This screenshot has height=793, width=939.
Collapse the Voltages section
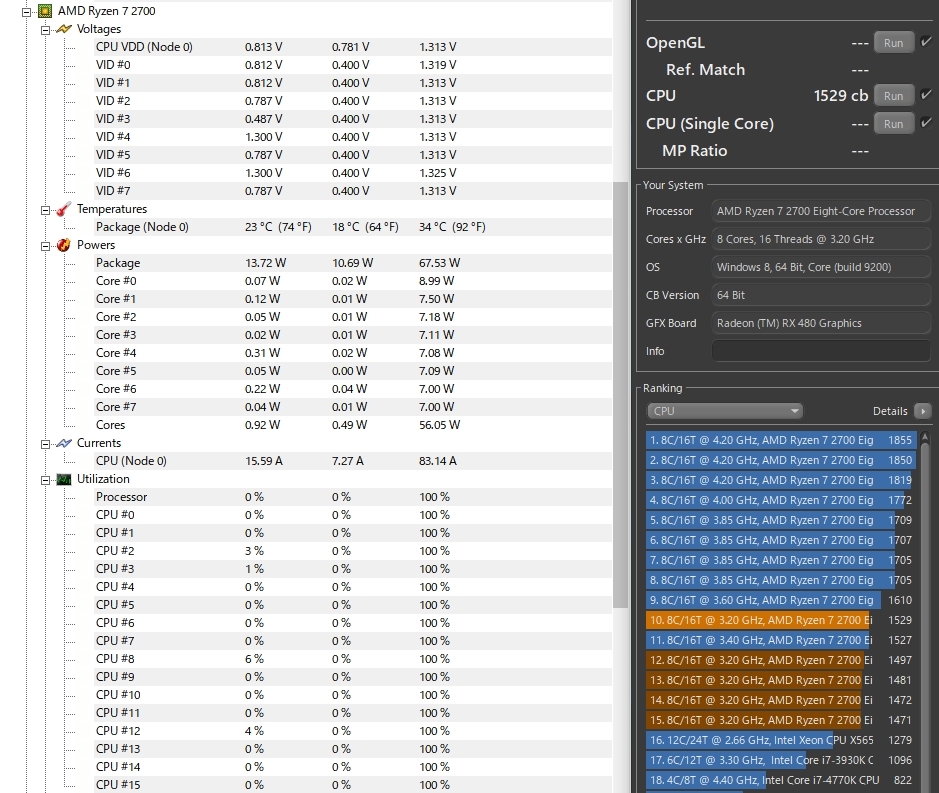[x=45, y=29]
